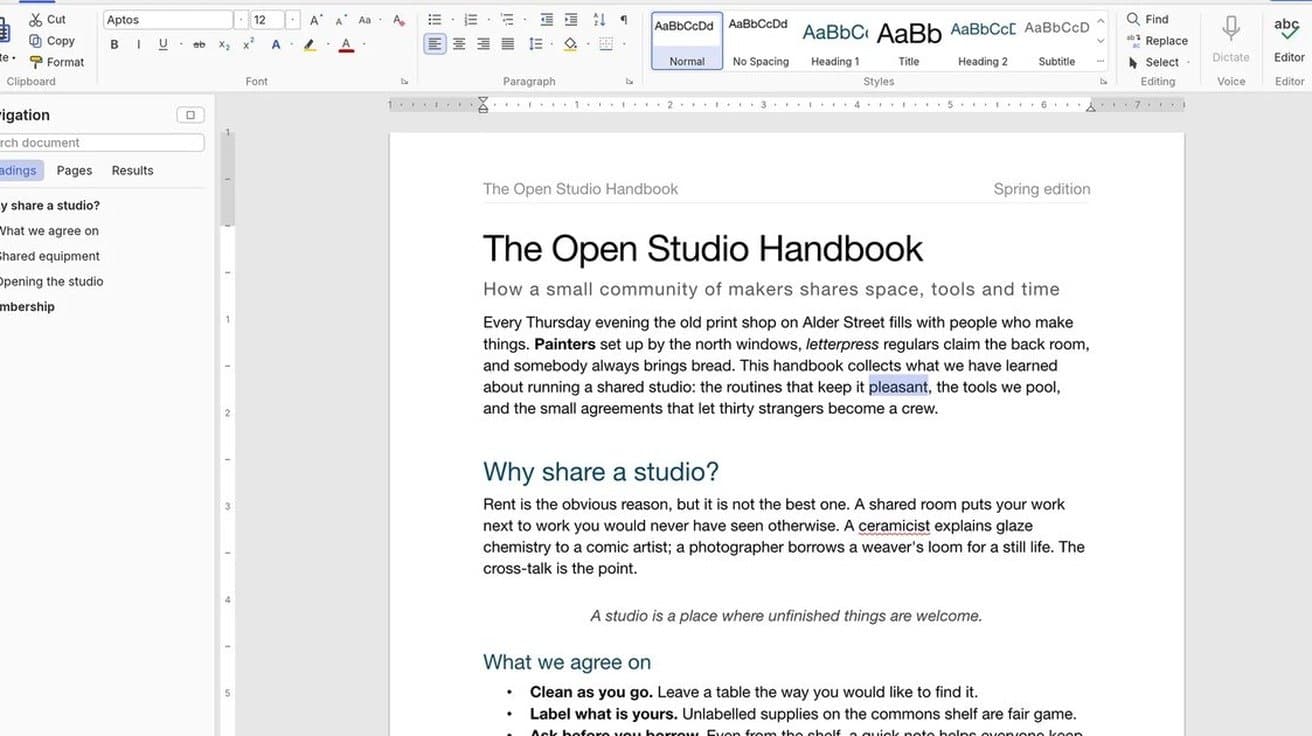Viewport: 1312px width, 736px height.
Task: Open the font name dropdown arrow
Action: coord(241,20)
